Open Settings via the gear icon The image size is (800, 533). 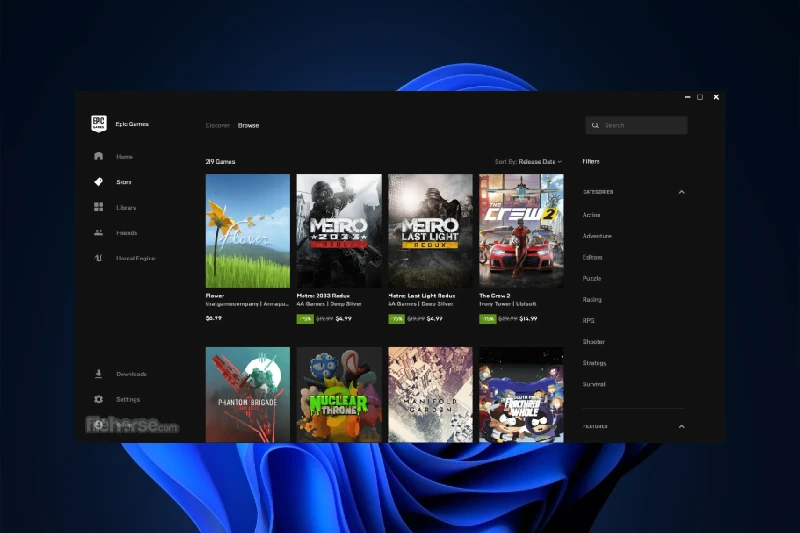[98, 399]
